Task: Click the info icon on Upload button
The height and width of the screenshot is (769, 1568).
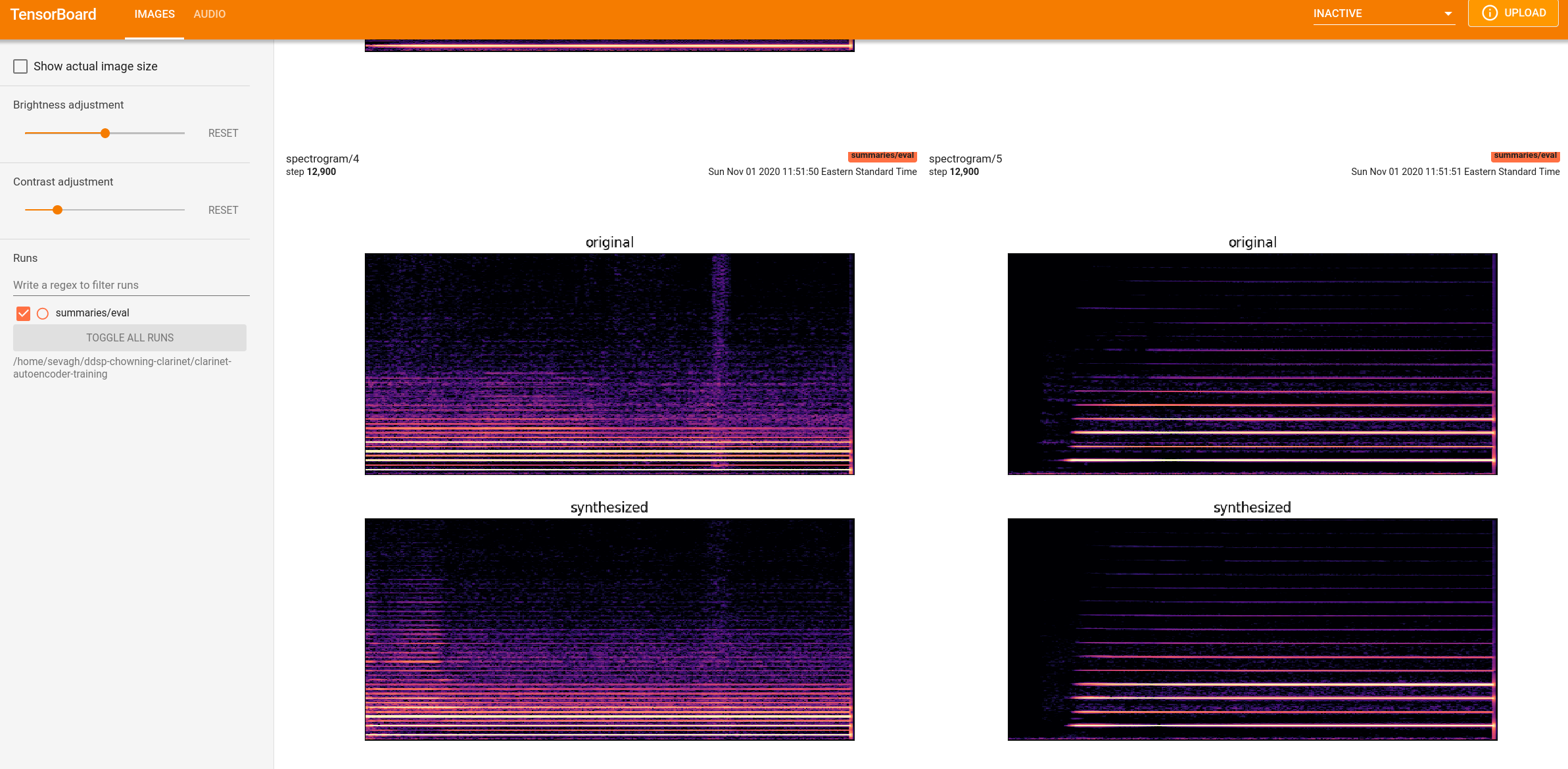Action: (1490, 13)
